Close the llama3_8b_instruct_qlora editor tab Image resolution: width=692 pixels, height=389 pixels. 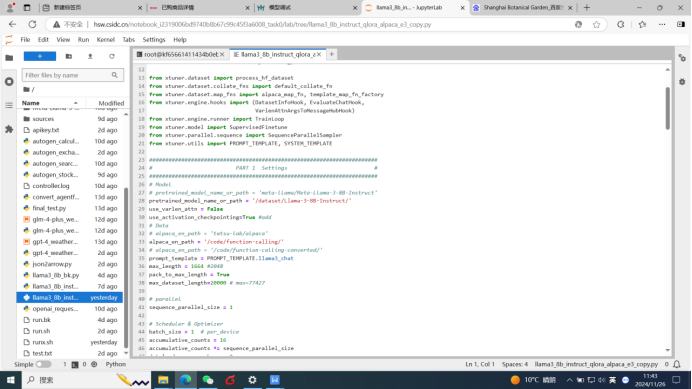click(319, 54)
